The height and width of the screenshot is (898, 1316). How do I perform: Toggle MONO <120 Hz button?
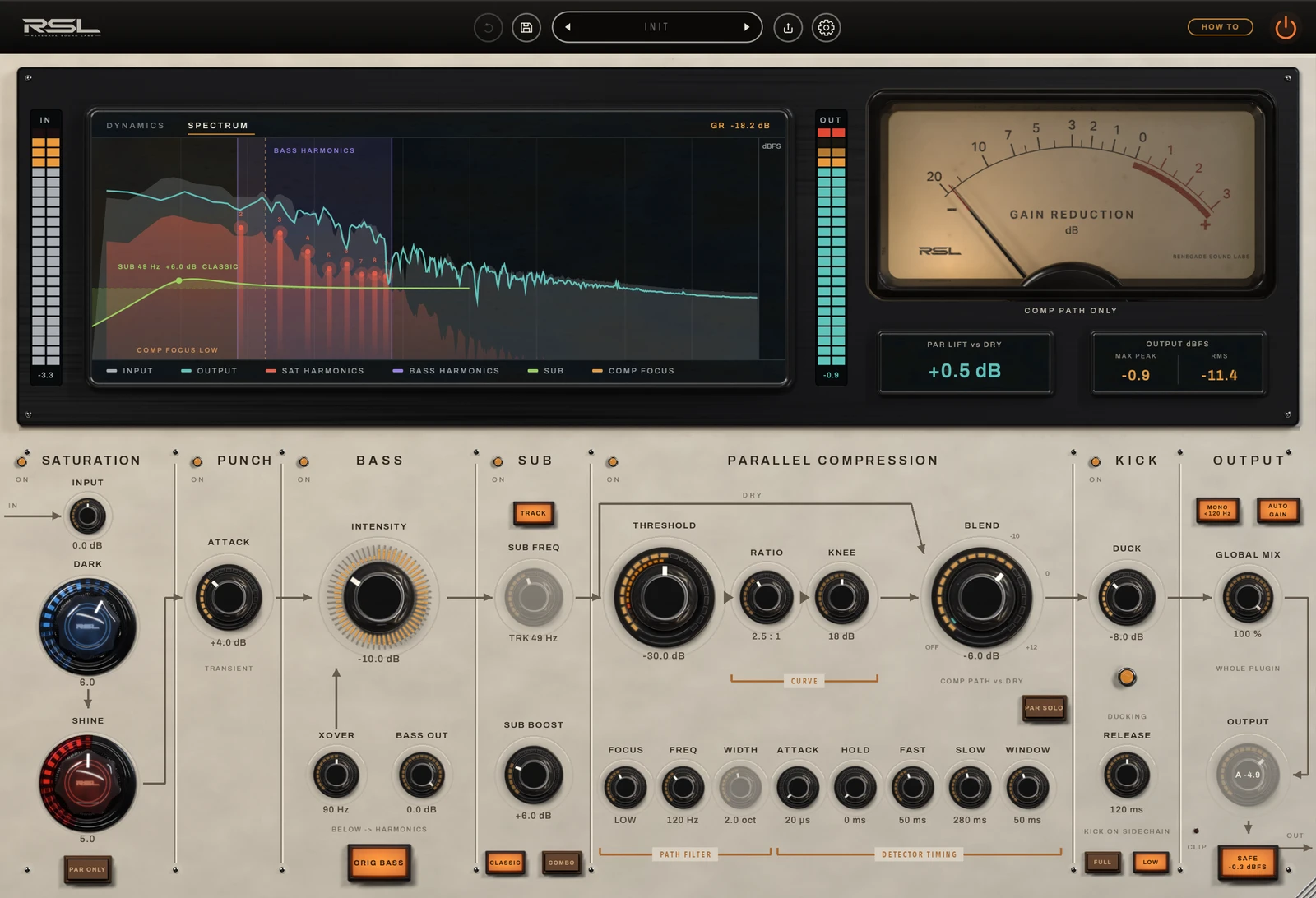click(1217, 511)
